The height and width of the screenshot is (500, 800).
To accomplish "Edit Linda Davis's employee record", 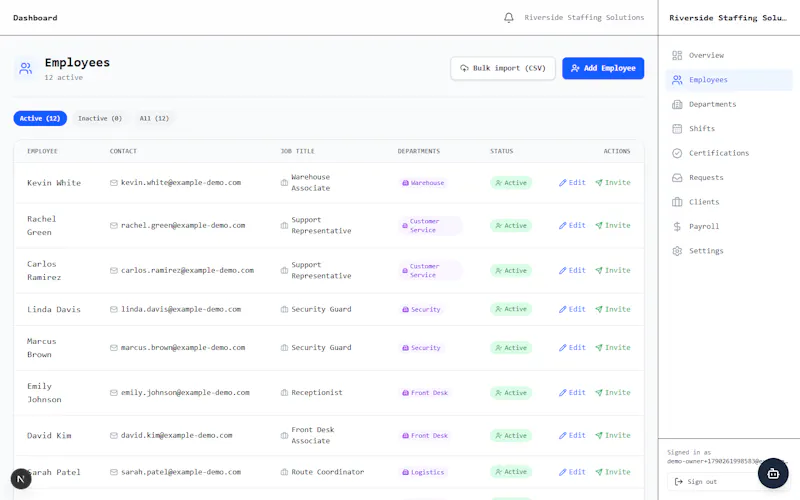I will click(x=572, y=309).
